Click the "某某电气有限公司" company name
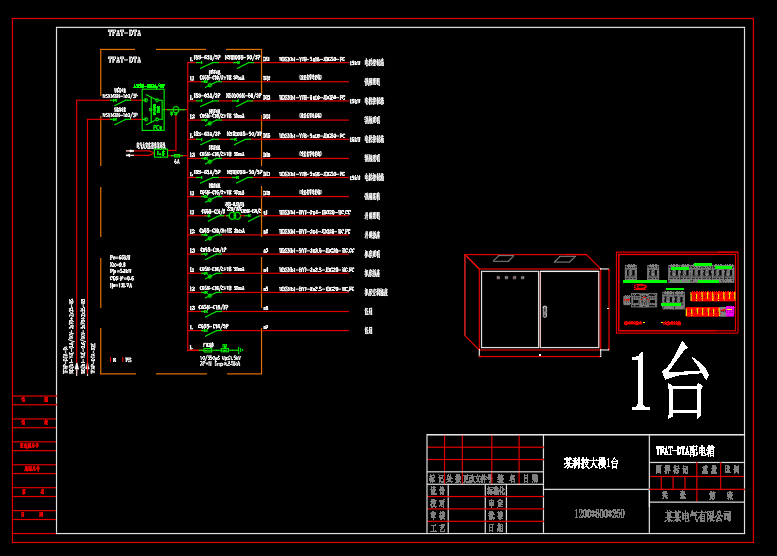777x556 pixels. [698, 517]
